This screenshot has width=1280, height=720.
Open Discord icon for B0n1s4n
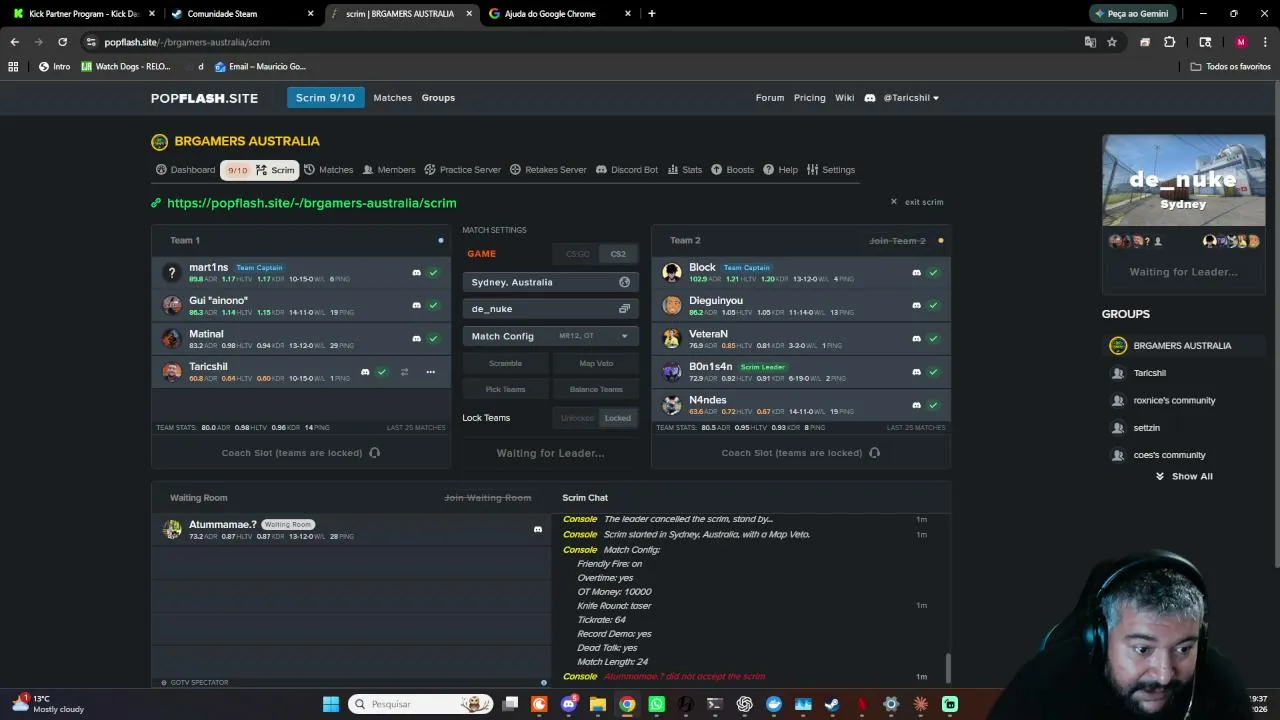[916, 372]
